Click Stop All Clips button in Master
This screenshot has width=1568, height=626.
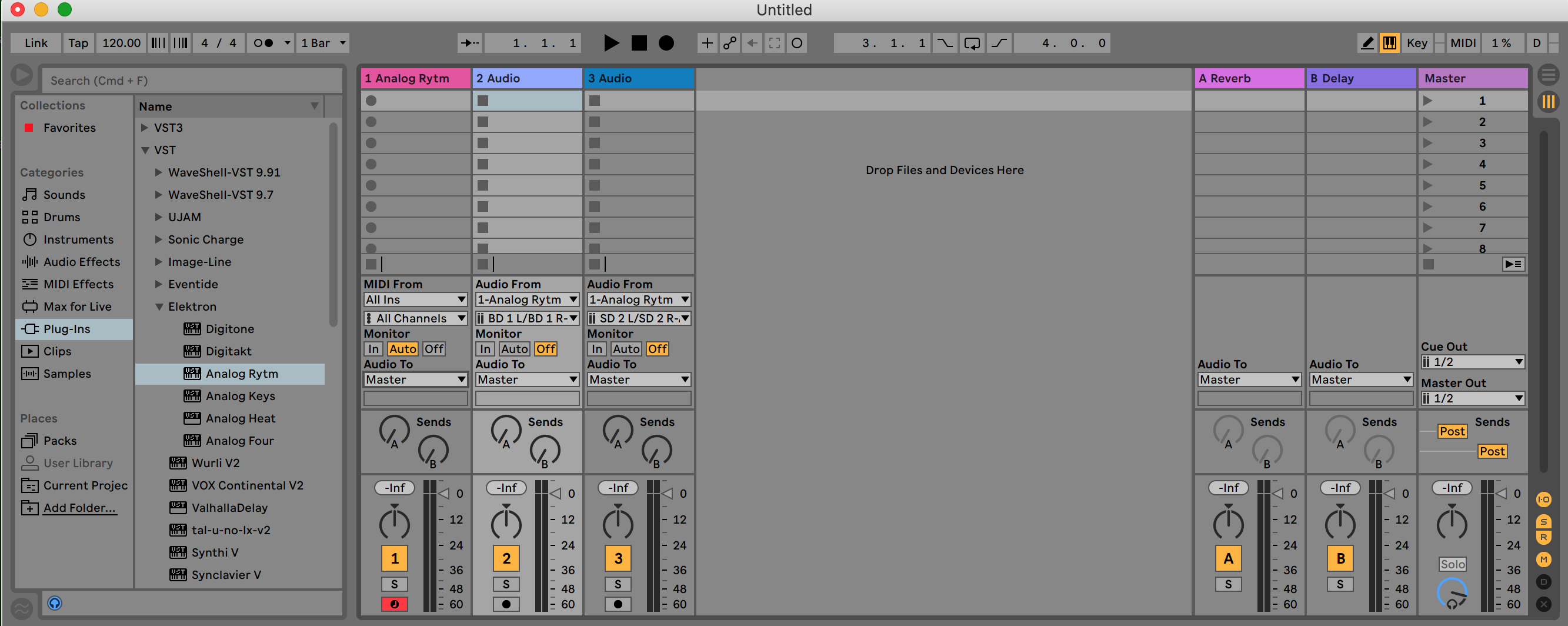(1429, 265)
